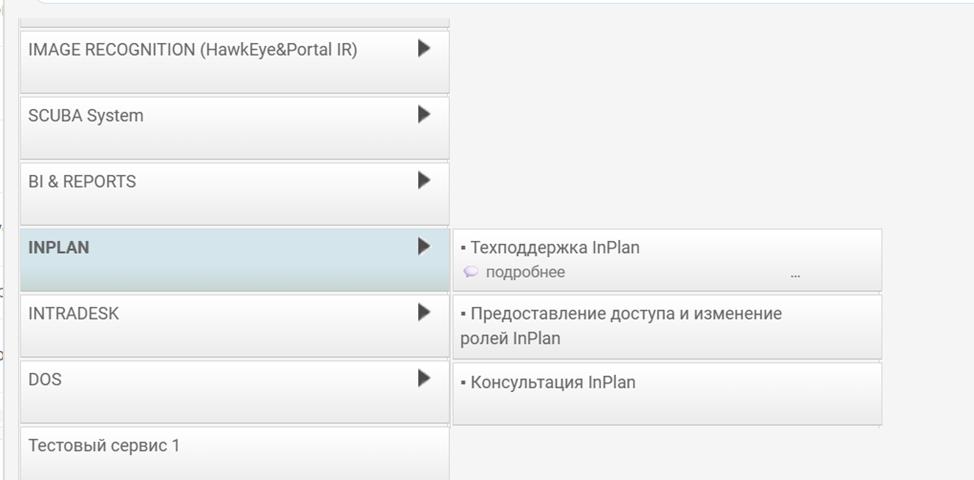Open the DOS service category

click(x=45, y=380)
